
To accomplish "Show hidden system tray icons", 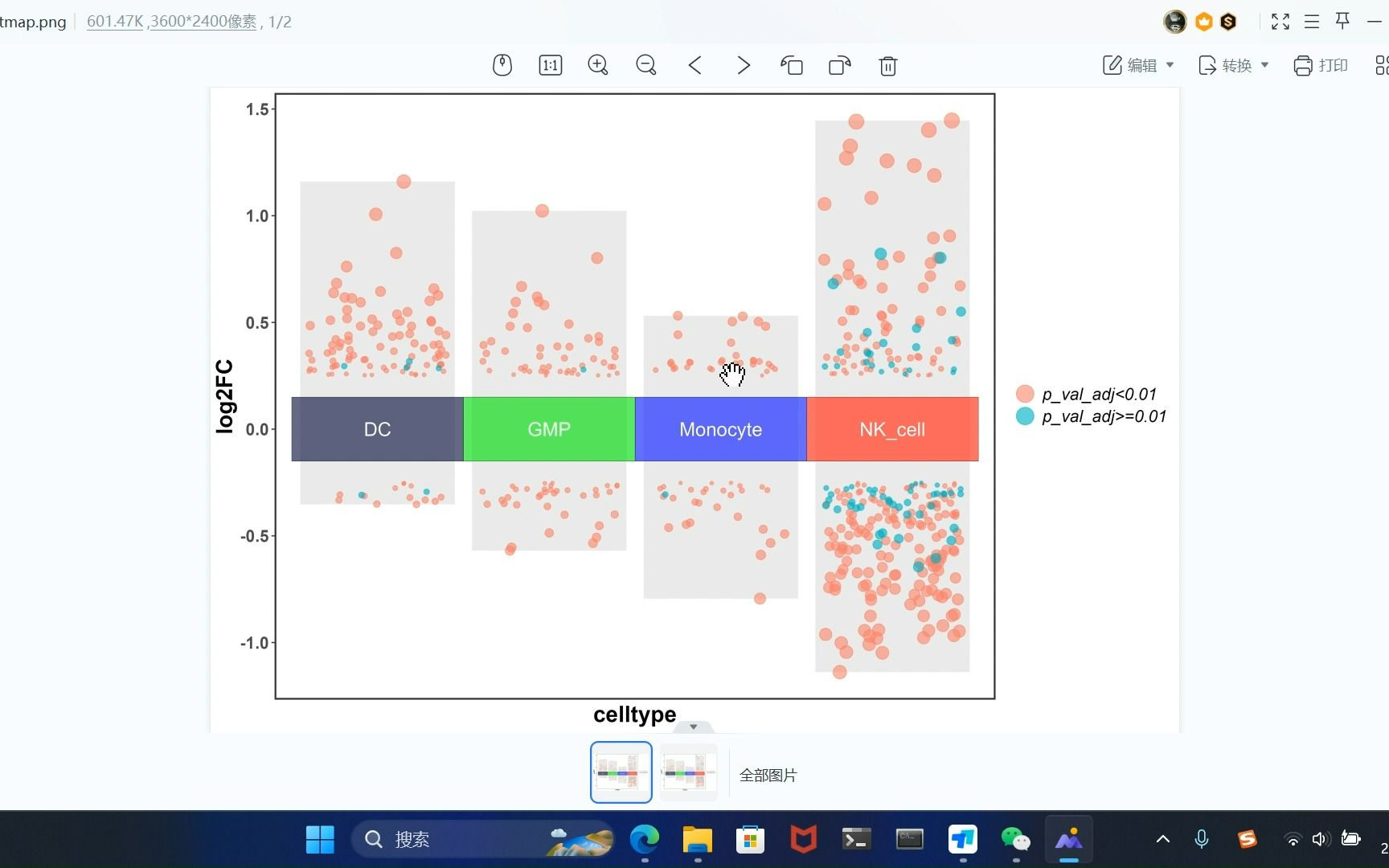I will tap(1163, 840).
